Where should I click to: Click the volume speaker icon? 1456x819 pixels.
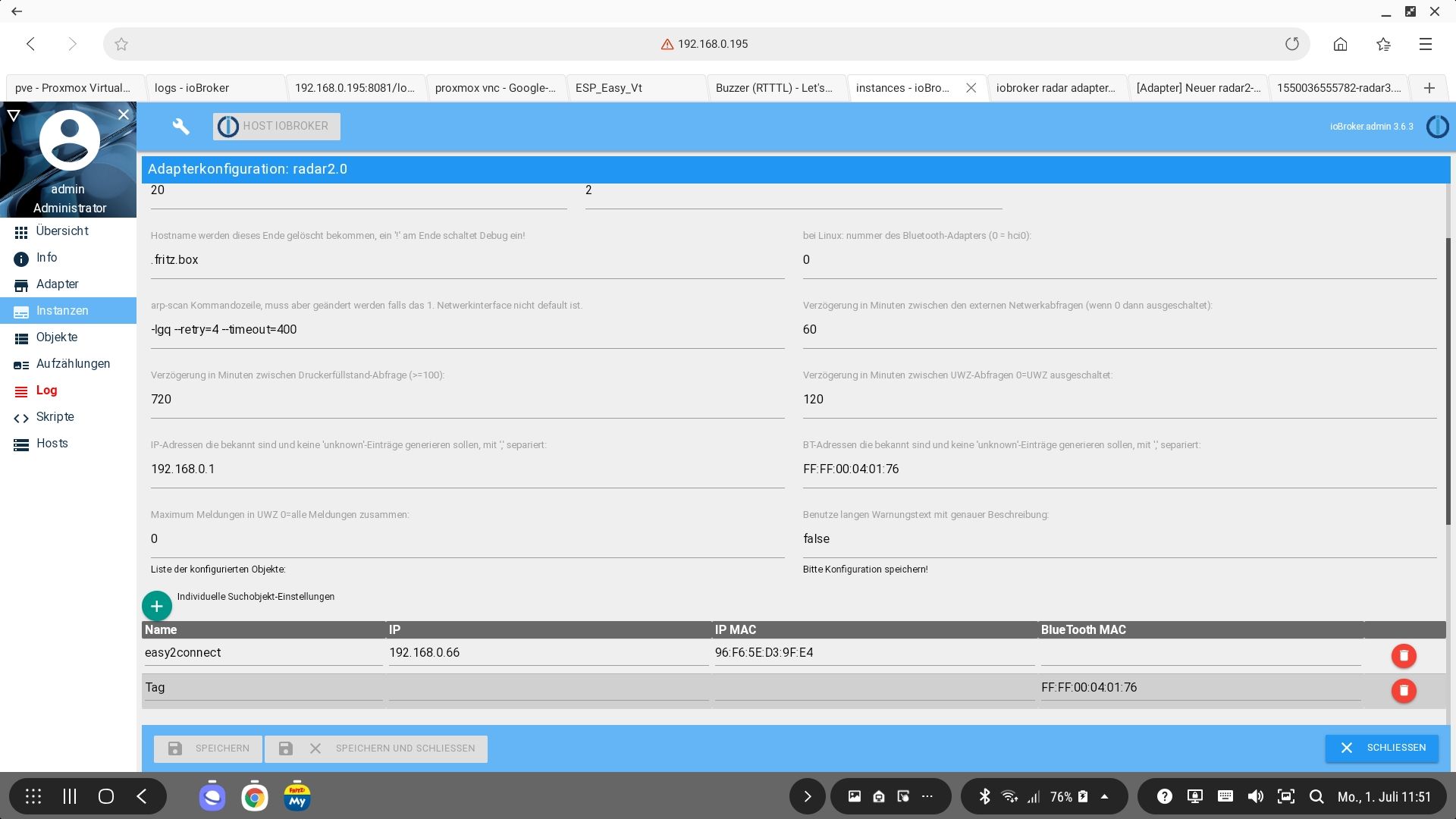[1256, 796]
